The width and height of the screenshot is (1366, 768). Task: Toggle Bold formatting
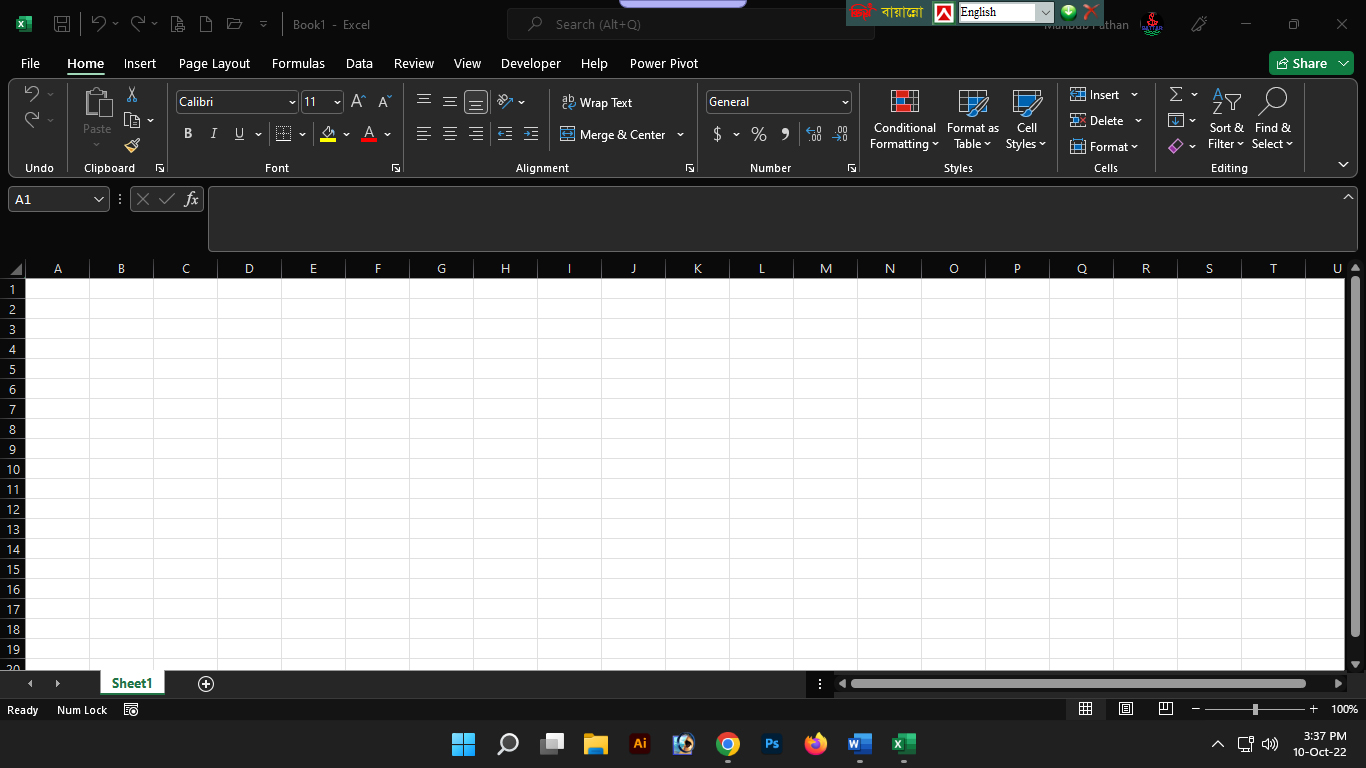[x=188, y=134]
